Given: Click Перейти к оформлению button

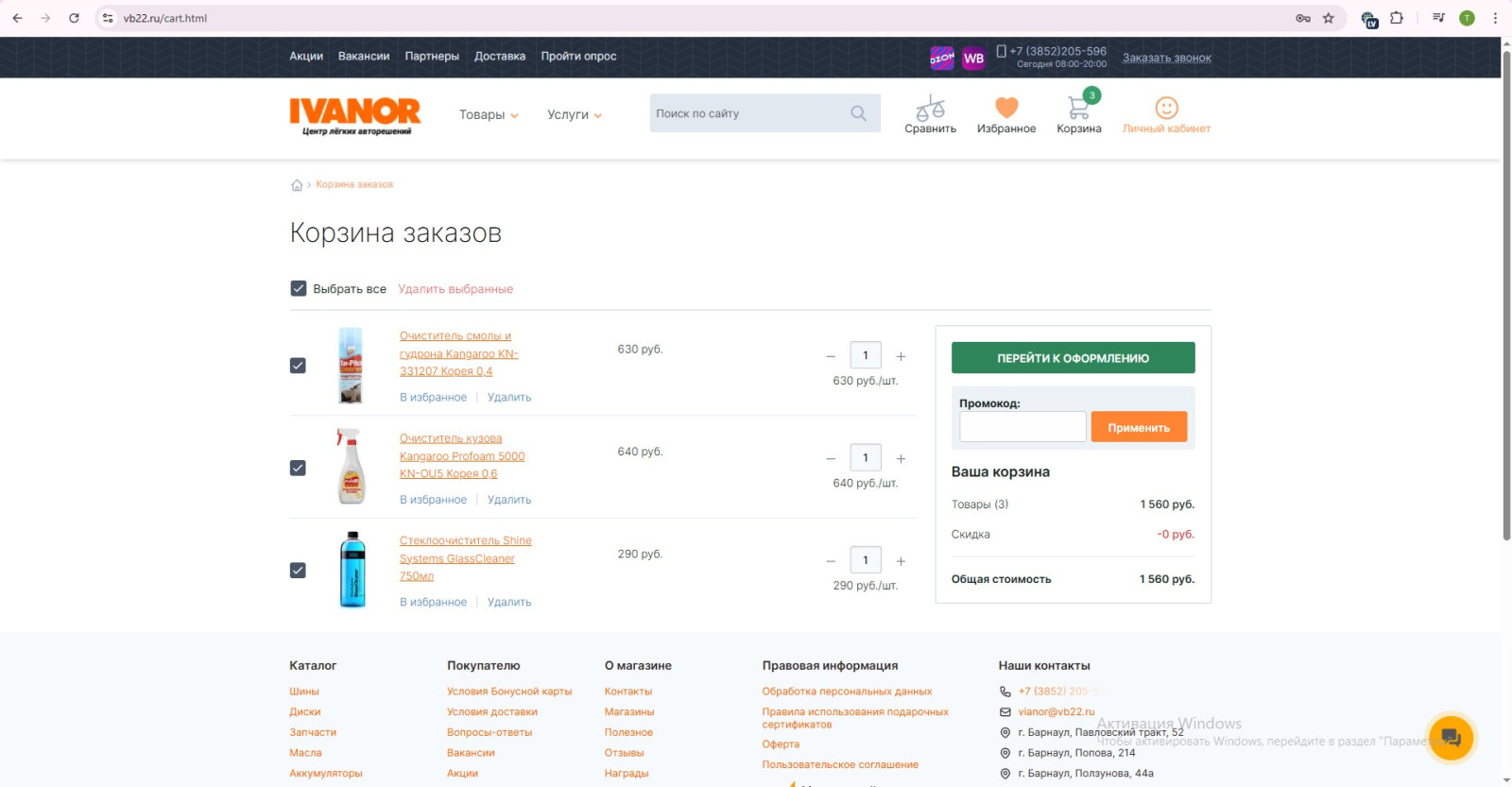Looking at the screenshot, I should (x=1073, y=358).
